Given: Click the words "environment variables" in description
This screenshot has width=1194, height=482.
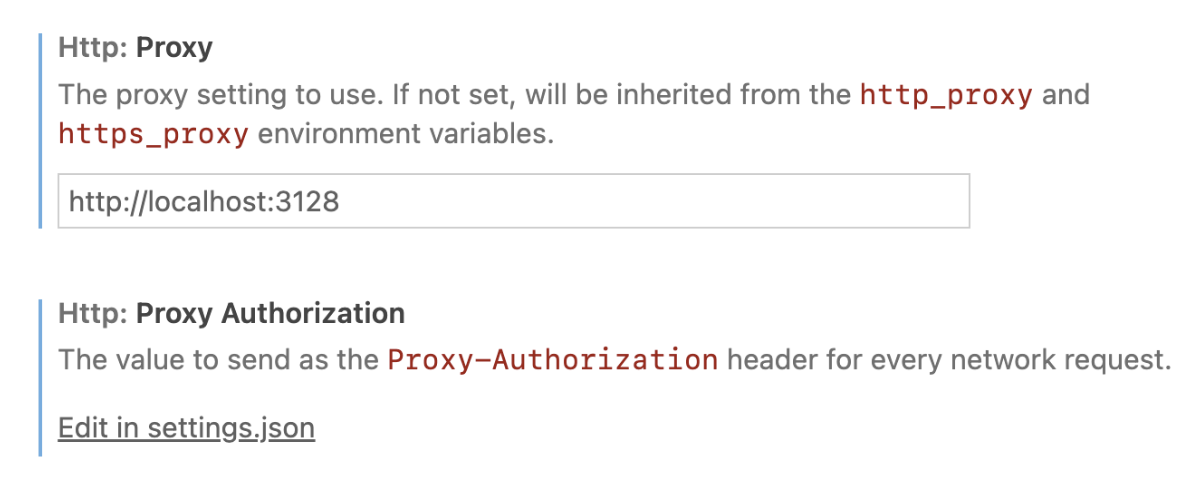Looking at the screenshot, I should pyautogui.click(x=405, y=134).
